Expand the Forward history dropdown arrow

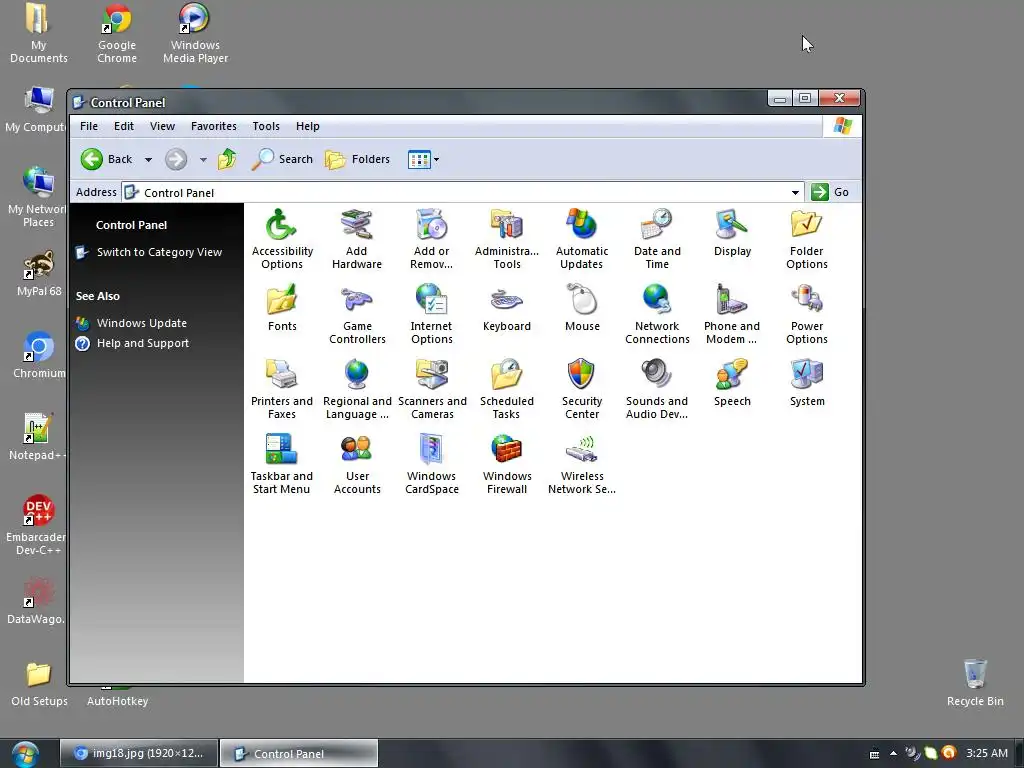pos(203,159)
